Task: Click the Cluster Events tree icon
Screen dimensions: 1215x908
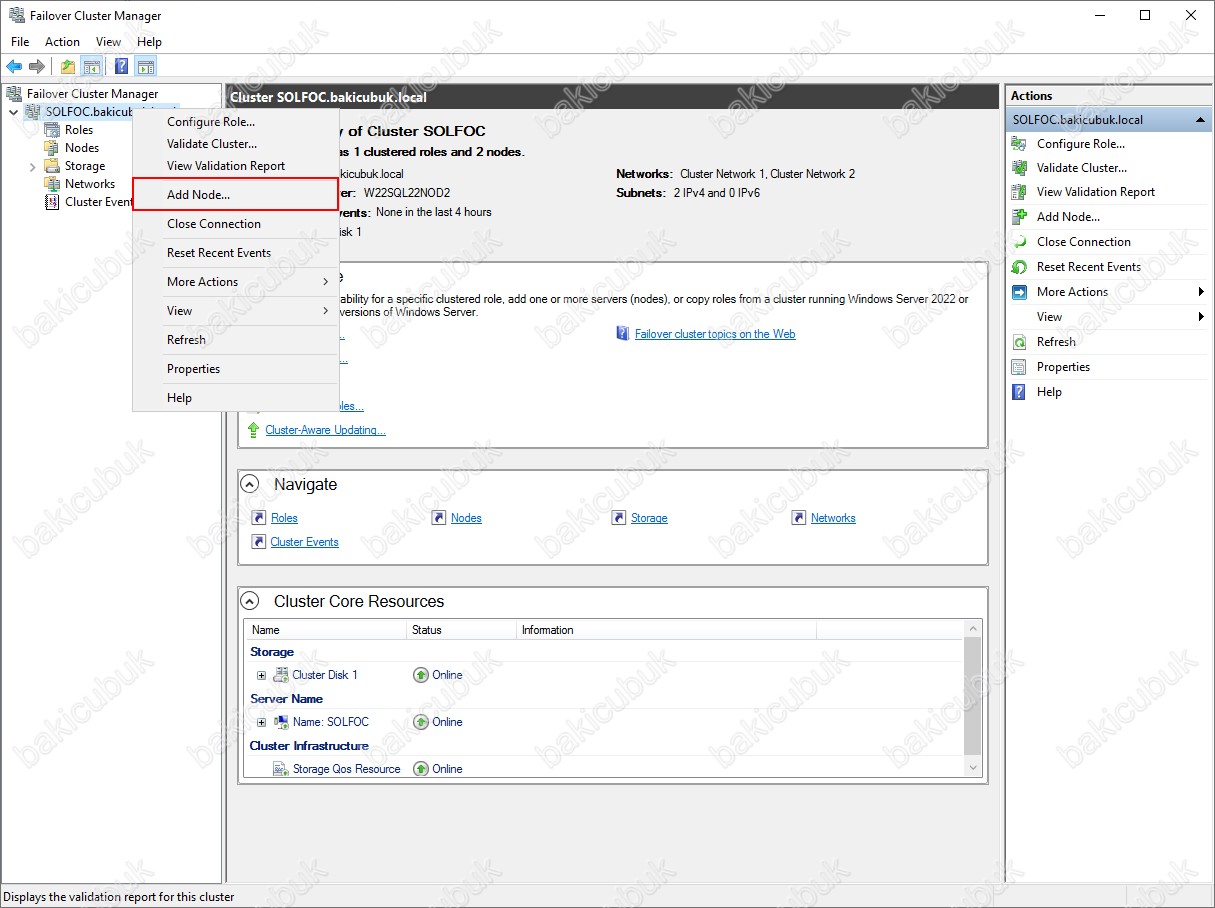Action: pyautogui.click(x=52, y=202)
